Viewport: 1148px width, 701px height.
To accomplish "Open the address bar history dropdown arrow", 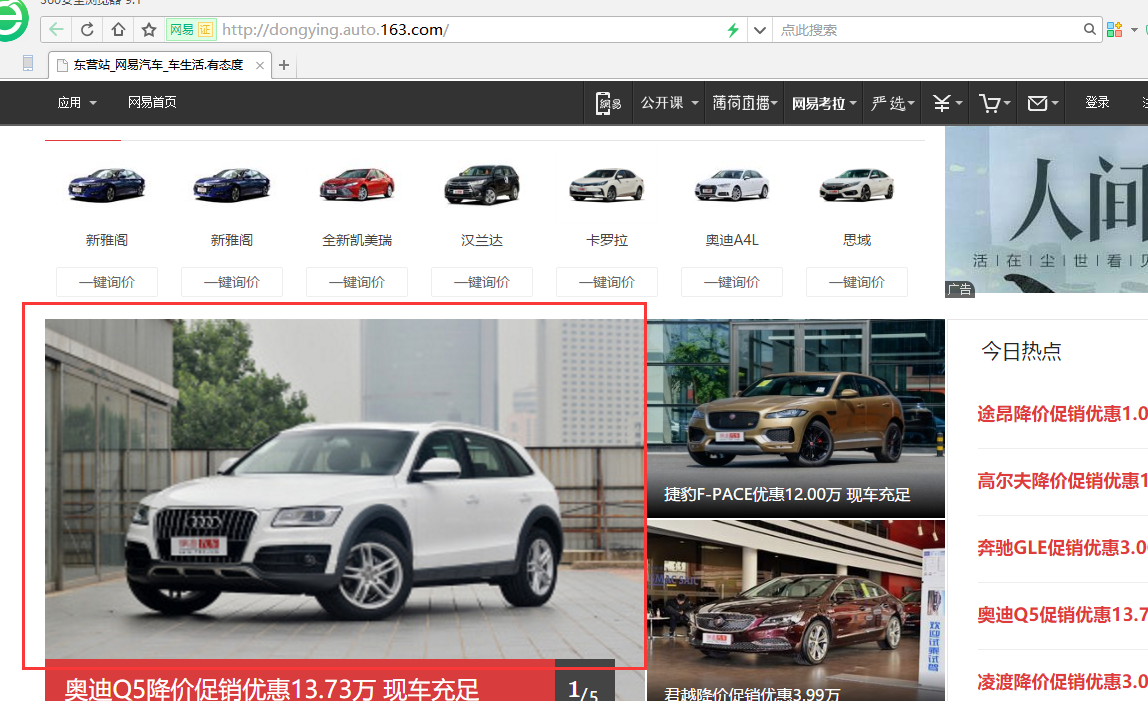I will click(x=760, y=30).
